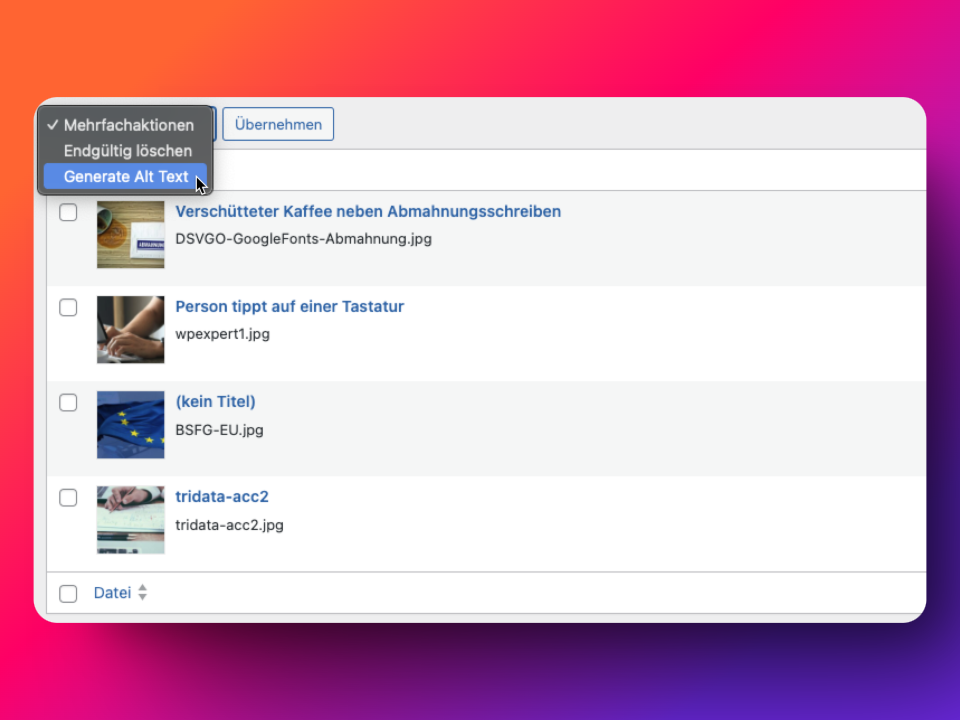The image size is (960, 720).
Task: Check the tridata-acc2 row checkbox
Action: coord(68,497)
